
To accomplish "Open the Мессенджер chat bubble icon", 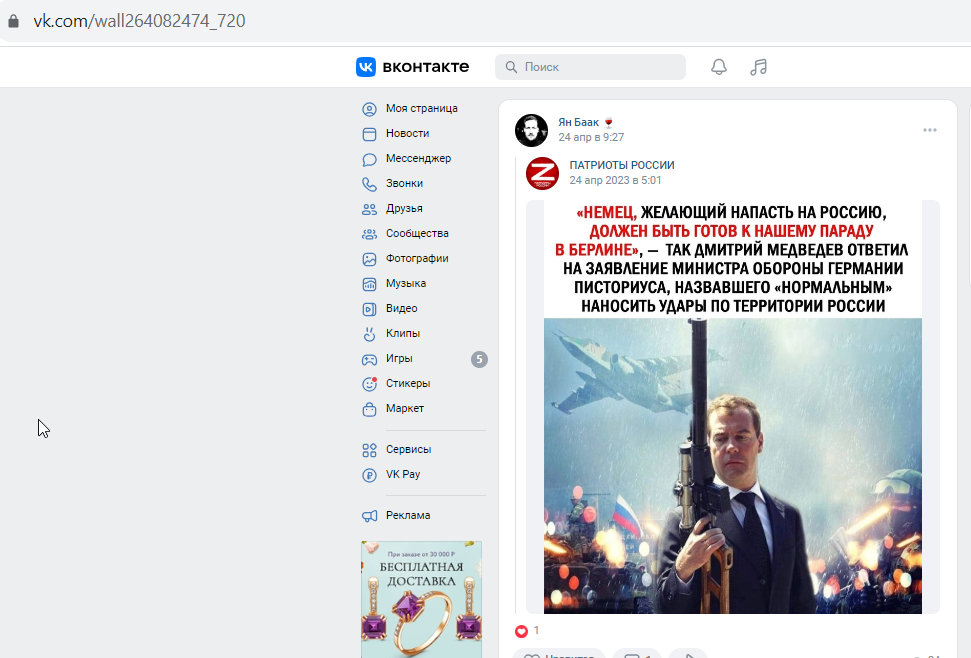I will [369, 159].
